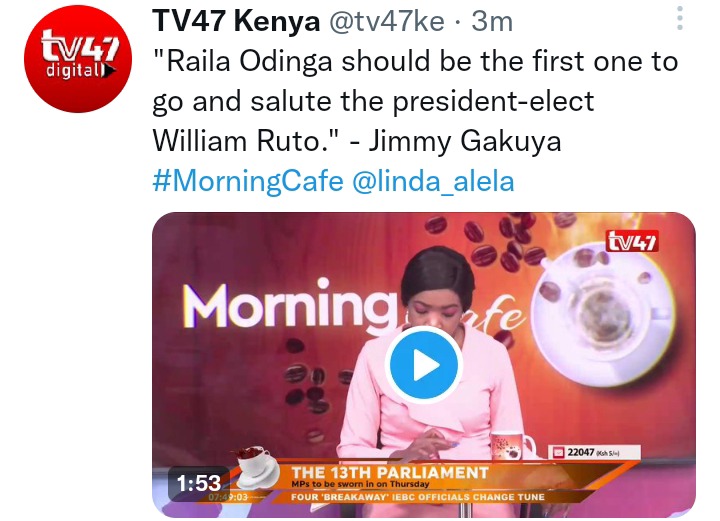Screen dimensions: 720x521
Task: Open the #MorningCafe hashtag
Action: tap(248, 181)
